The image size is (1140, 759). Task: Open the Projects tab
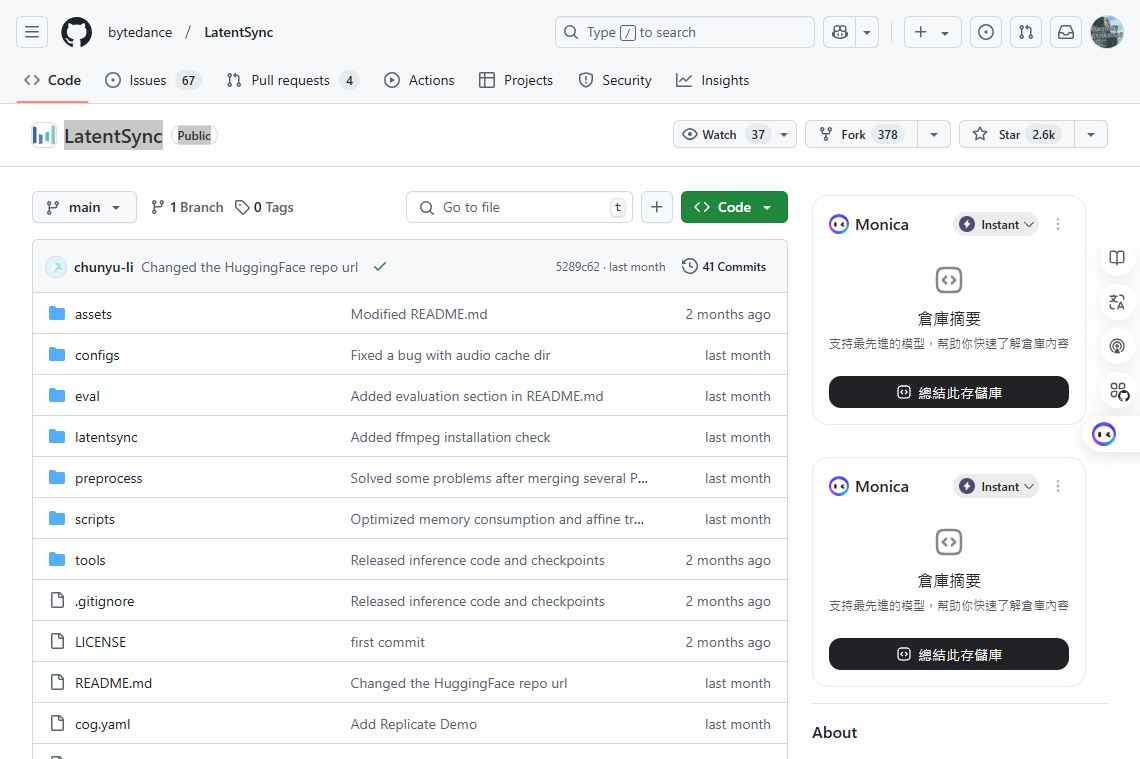(x=516, y=80)
